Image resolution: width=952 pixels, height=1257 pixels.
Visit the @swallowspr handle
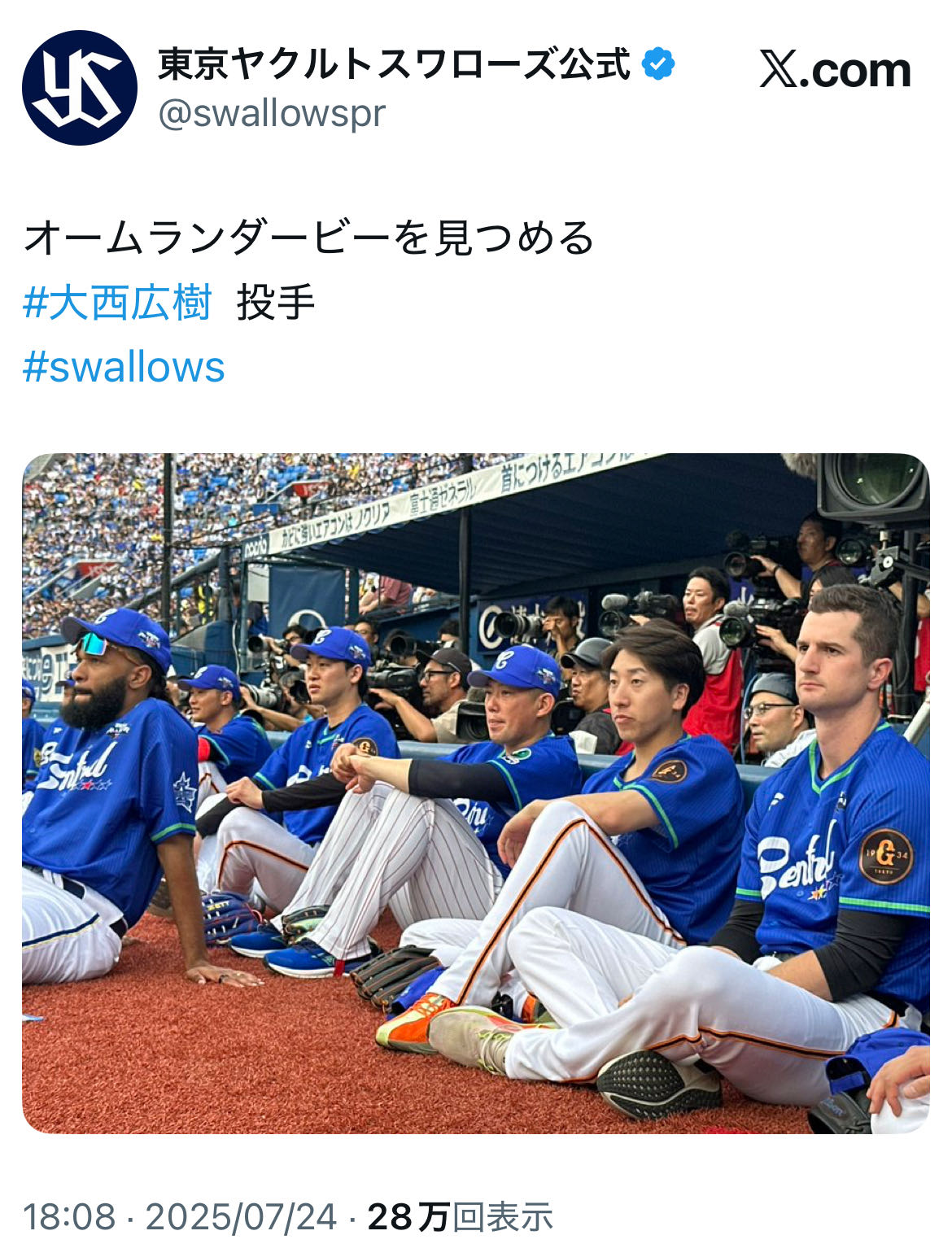click(272, 113)
